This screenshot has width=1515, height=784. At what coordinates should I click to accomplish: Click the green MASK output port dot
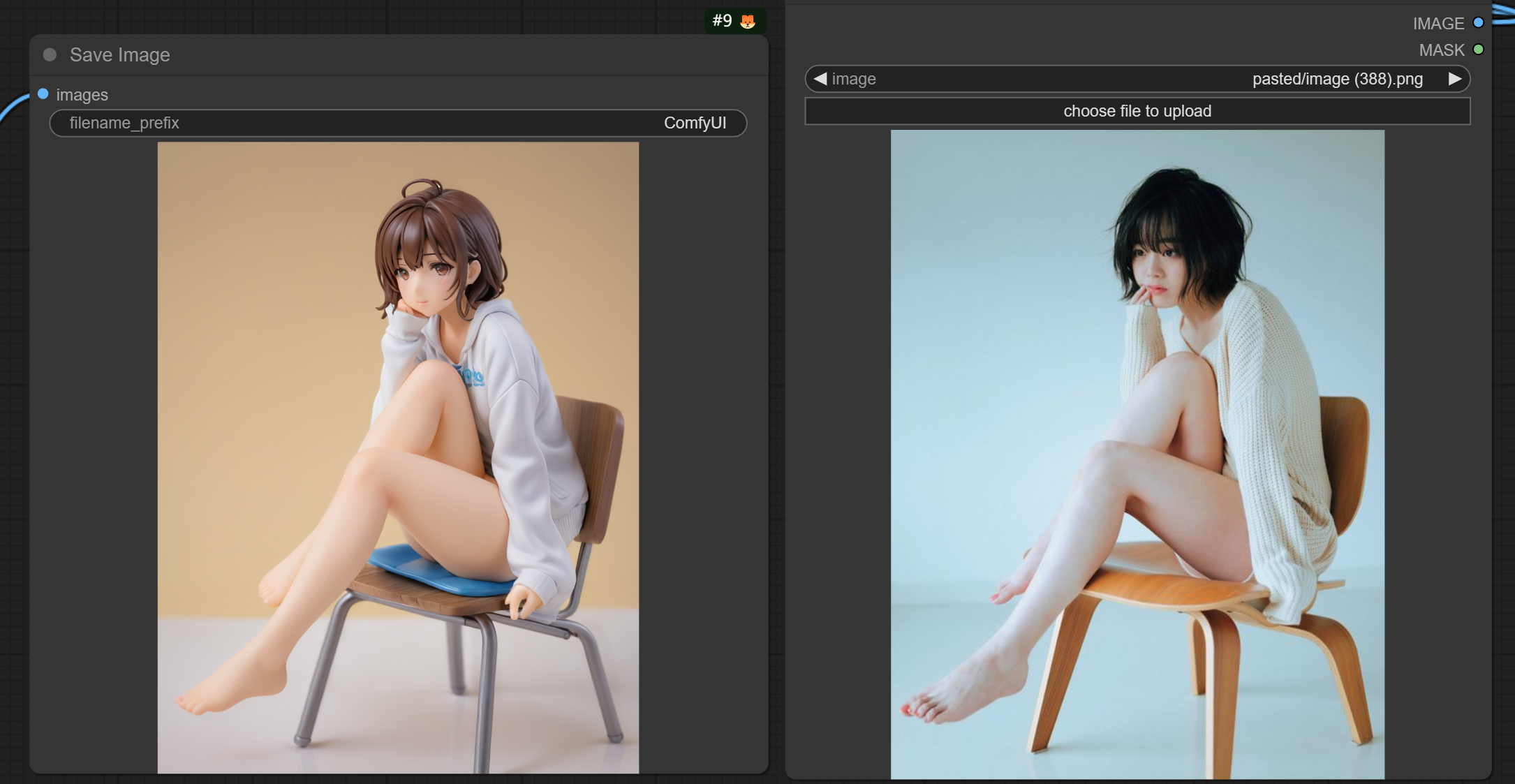(1478, 50)
